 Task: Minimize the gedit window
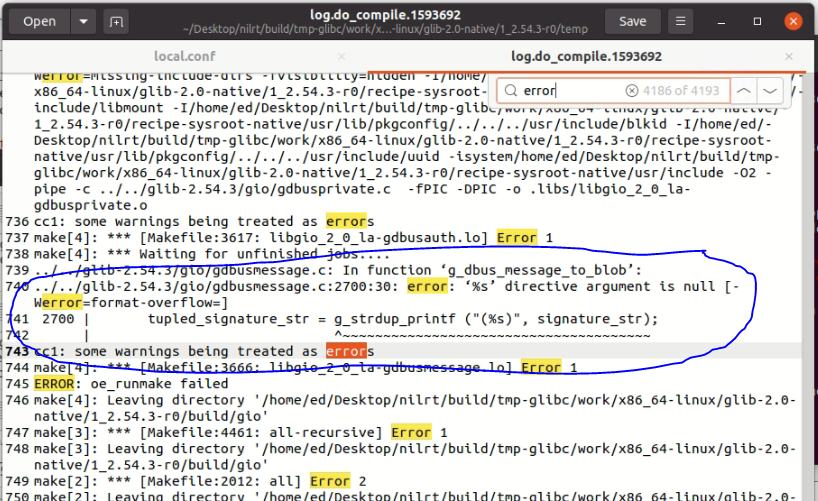pos(721,22)
